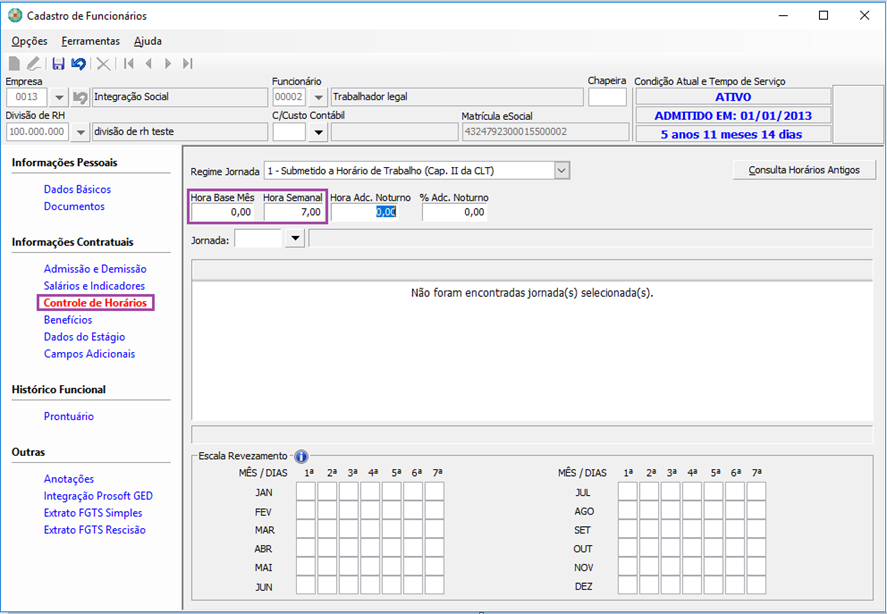Click the Jornada code input field
887x614 pixels.
pyautogui.click(x=258, y=239)
